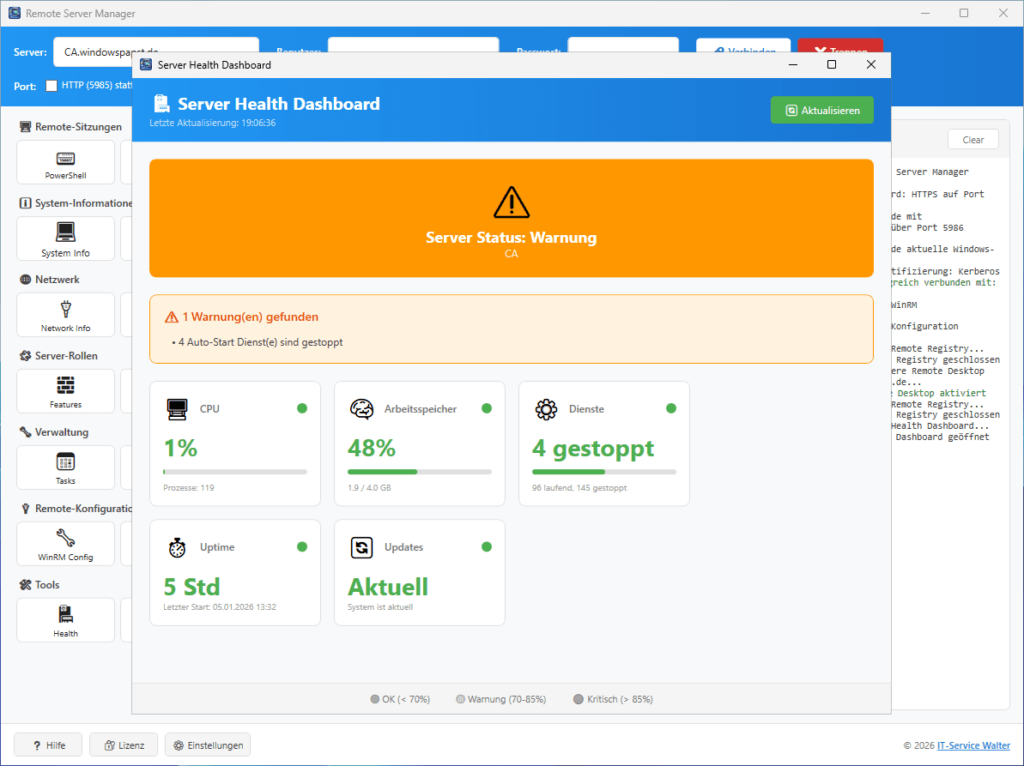Select the Health tool in Tools section

tap(64, 619)
